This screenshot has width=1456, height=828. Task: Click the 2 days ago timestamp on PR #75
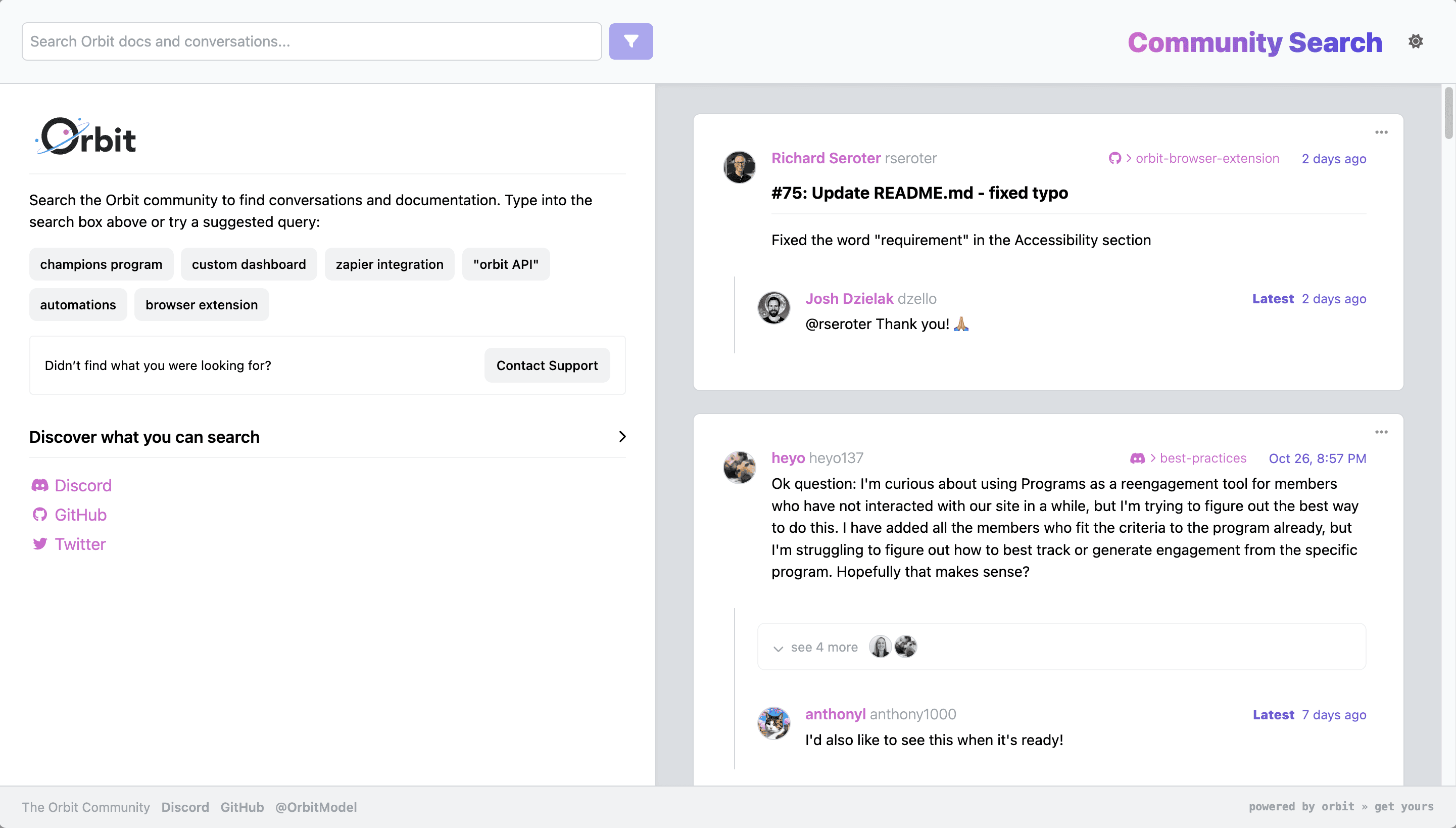[1334, 159]
